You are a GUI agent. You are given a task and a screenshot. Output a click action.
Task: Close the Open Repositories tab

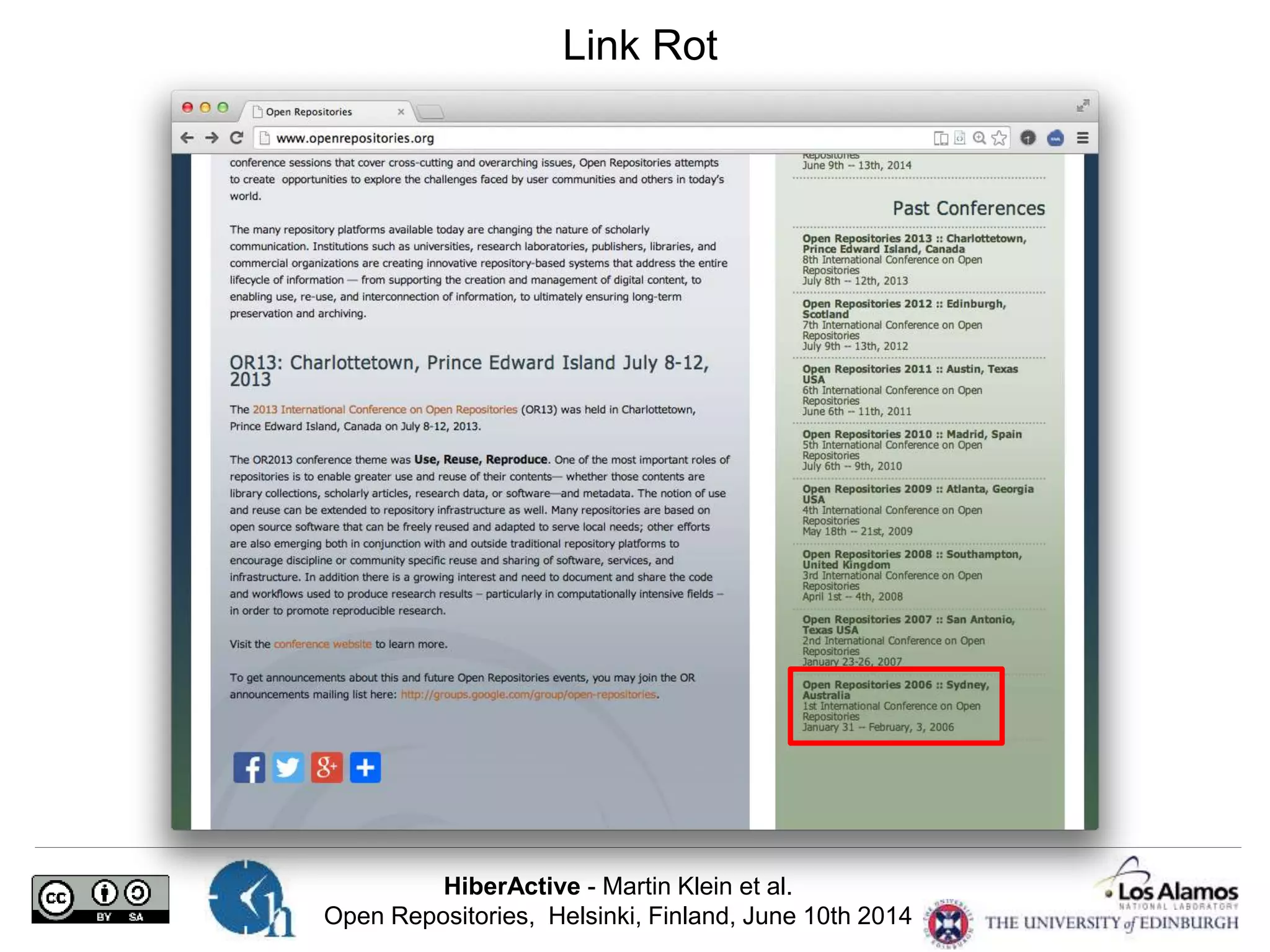click(x=401, y=112)
